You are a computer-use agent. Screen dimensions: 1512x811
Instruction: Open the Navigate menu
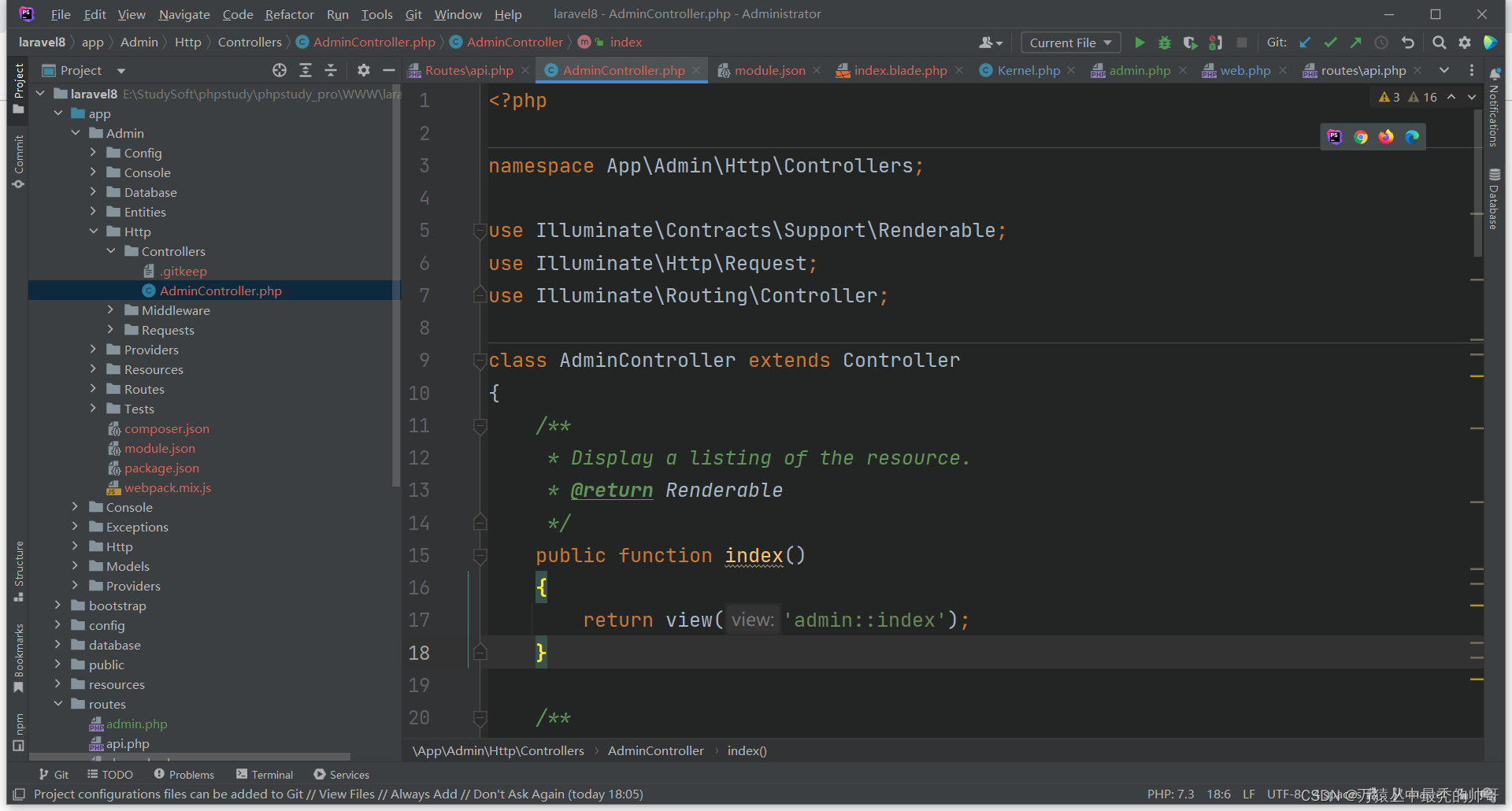[184, 14]
